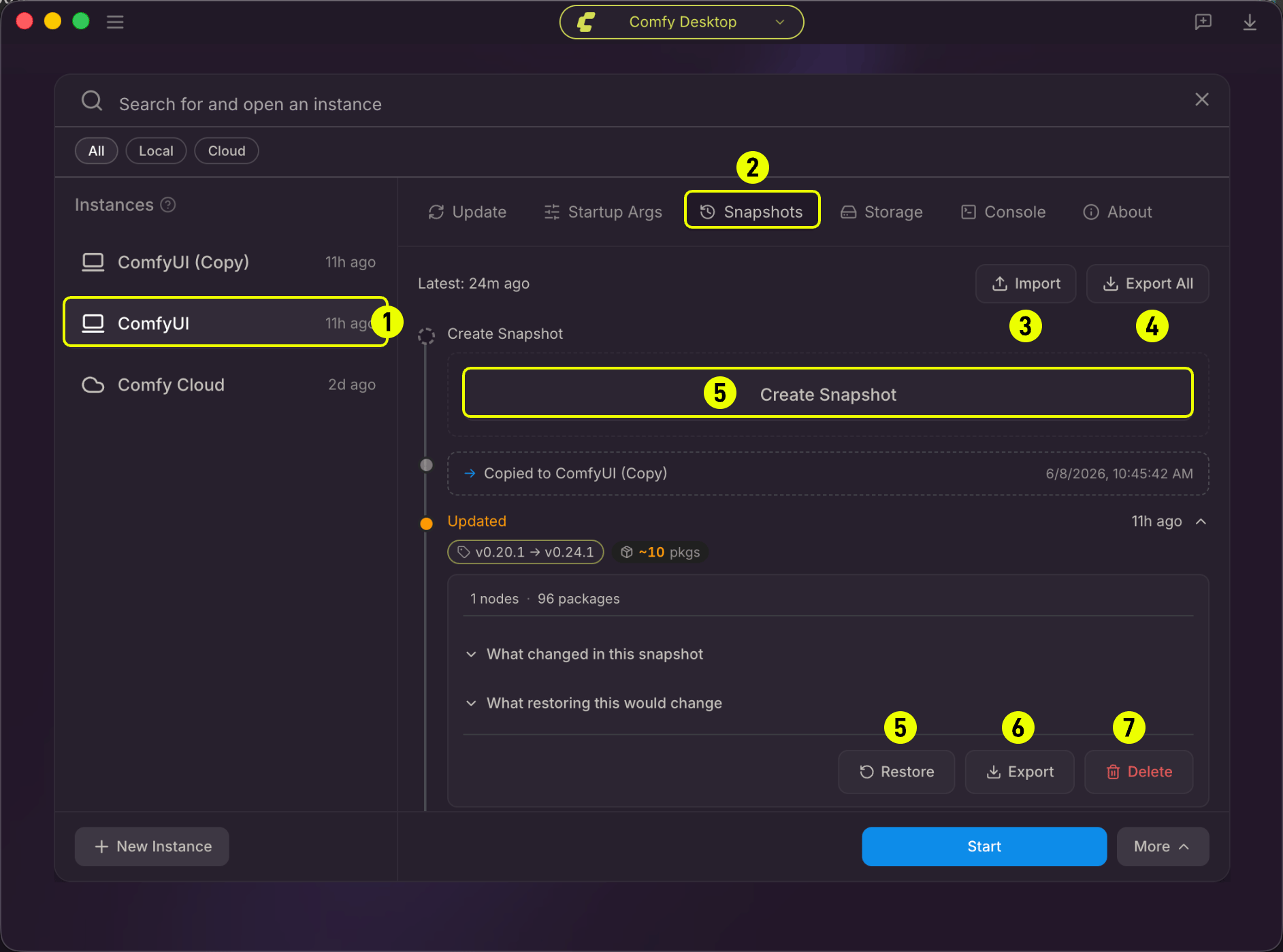Click the feedback chat icon
The image size is (1283, 952).
[x=1203, y=22]
